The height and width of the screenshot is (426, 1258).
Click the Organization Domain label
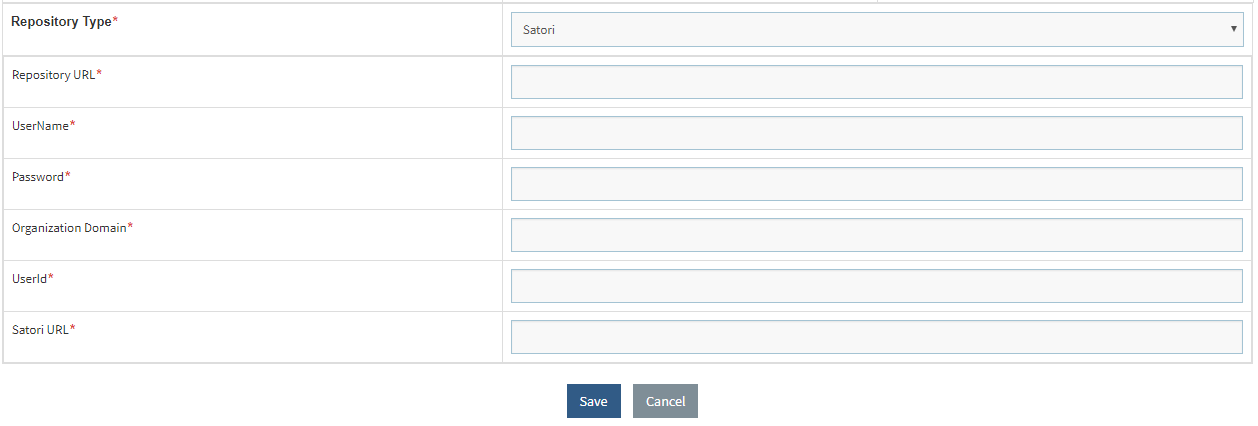tap(69, 228)
